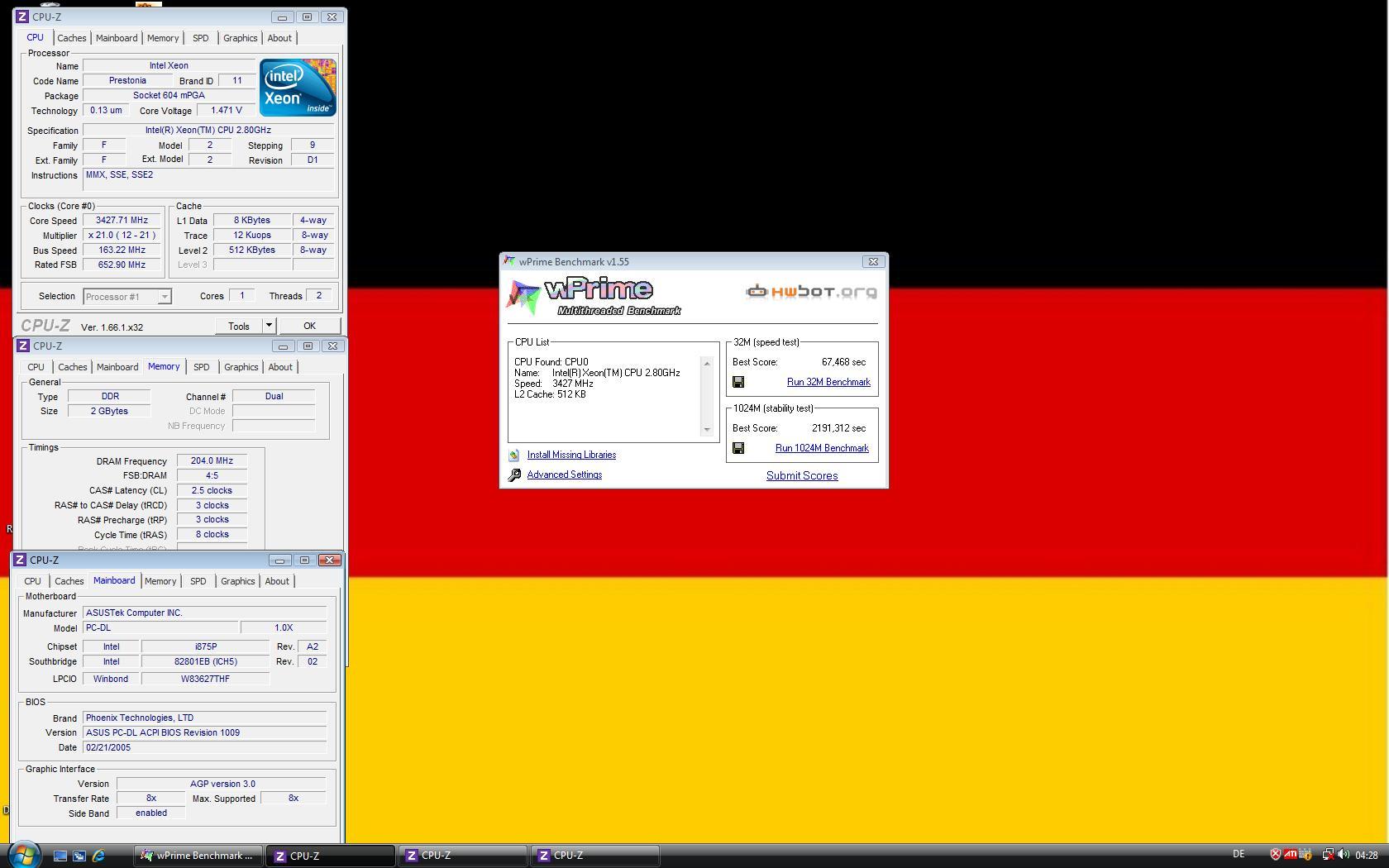Click OK button in CPU-Z
This screenshot has width=1389, height=868.
309,326
